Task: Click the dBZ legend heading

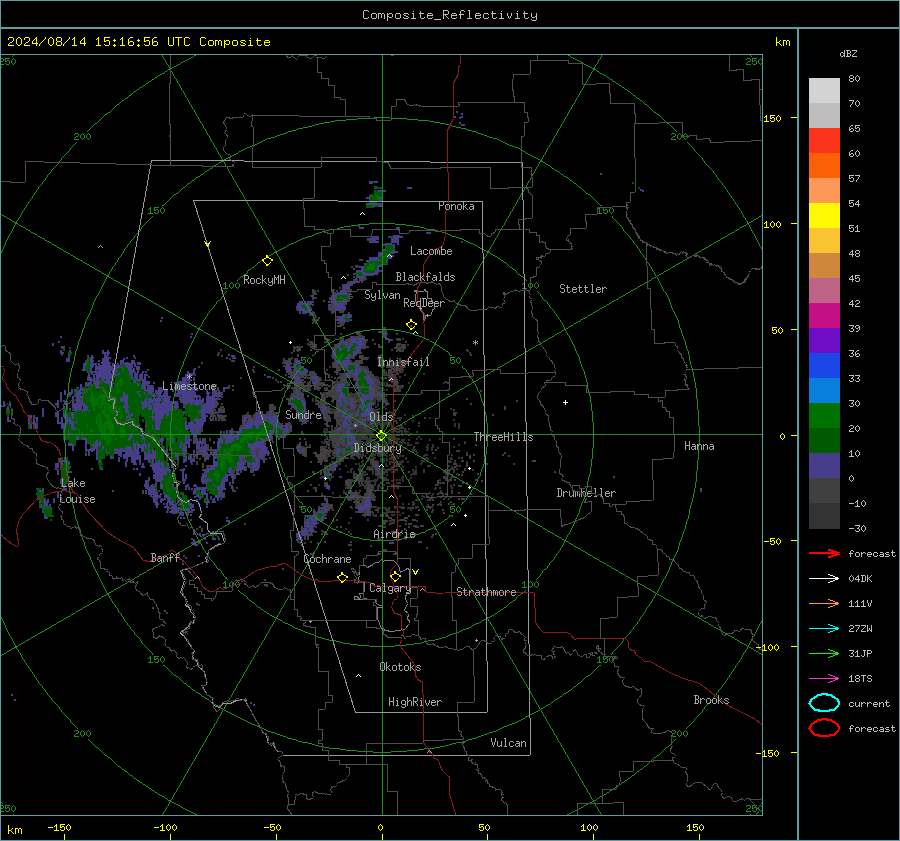Action: pyautogui.click(x=848, y=53)
